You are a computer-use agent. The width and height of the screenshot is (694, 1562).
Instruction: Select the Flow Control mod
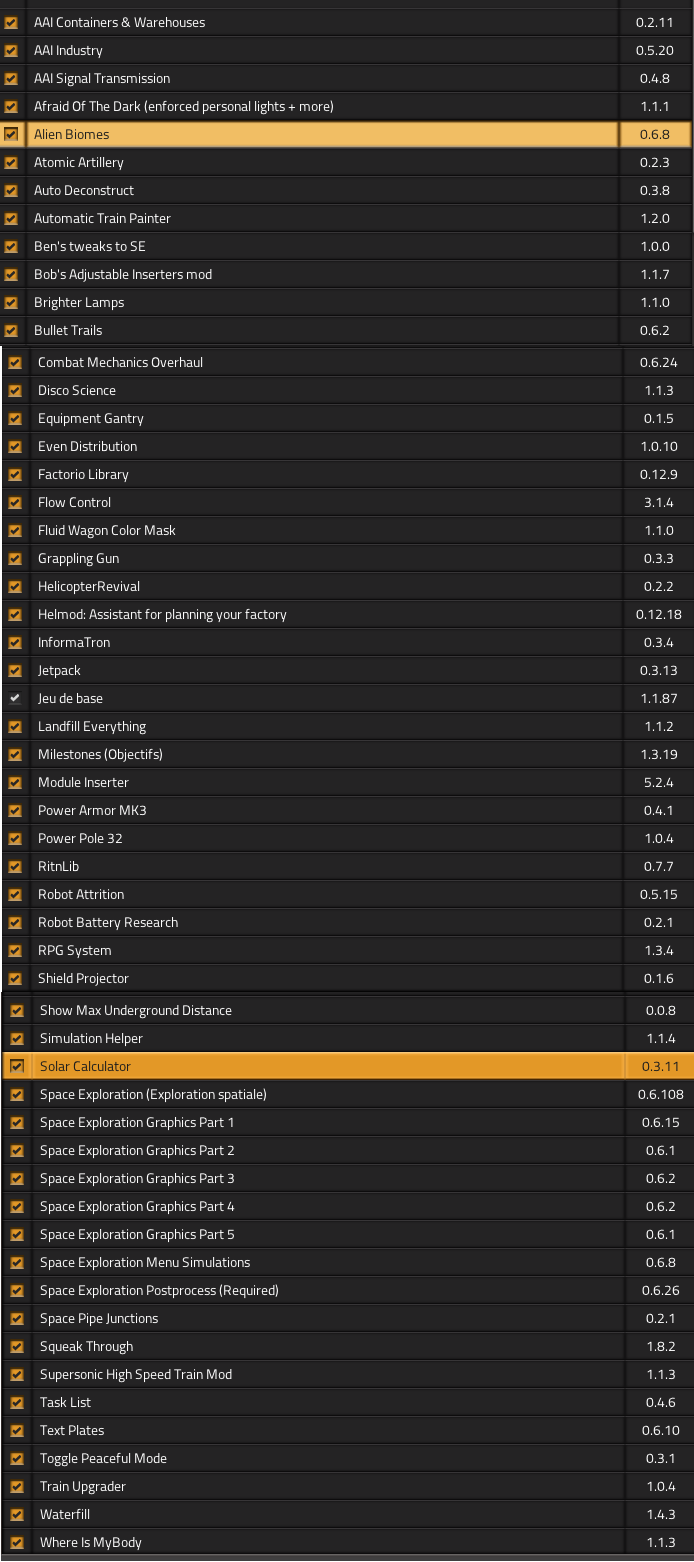[325, 502]
